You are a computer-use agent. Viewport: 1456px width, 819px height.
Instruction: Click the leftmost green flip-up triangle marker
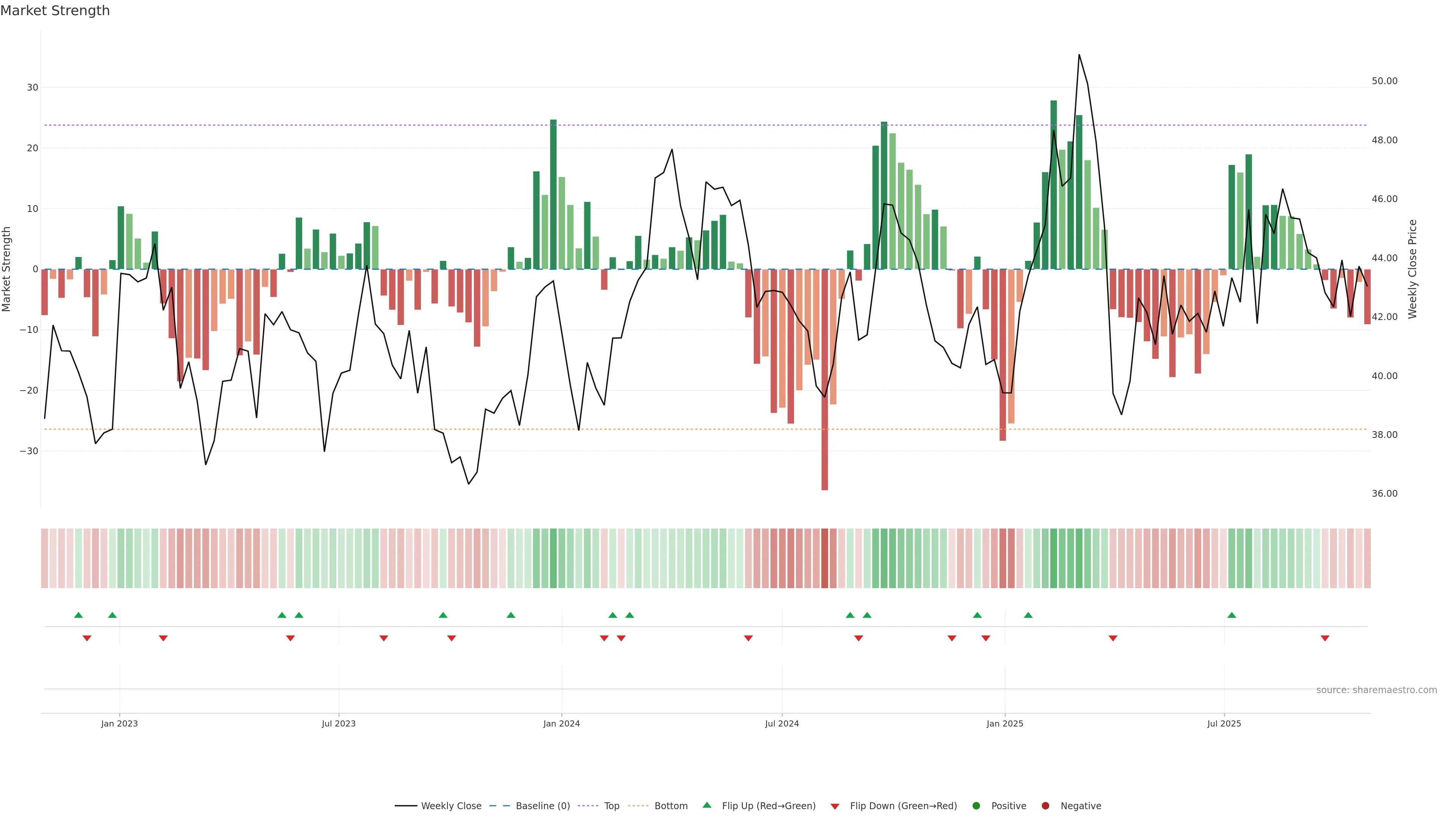[x=78, y=615]
